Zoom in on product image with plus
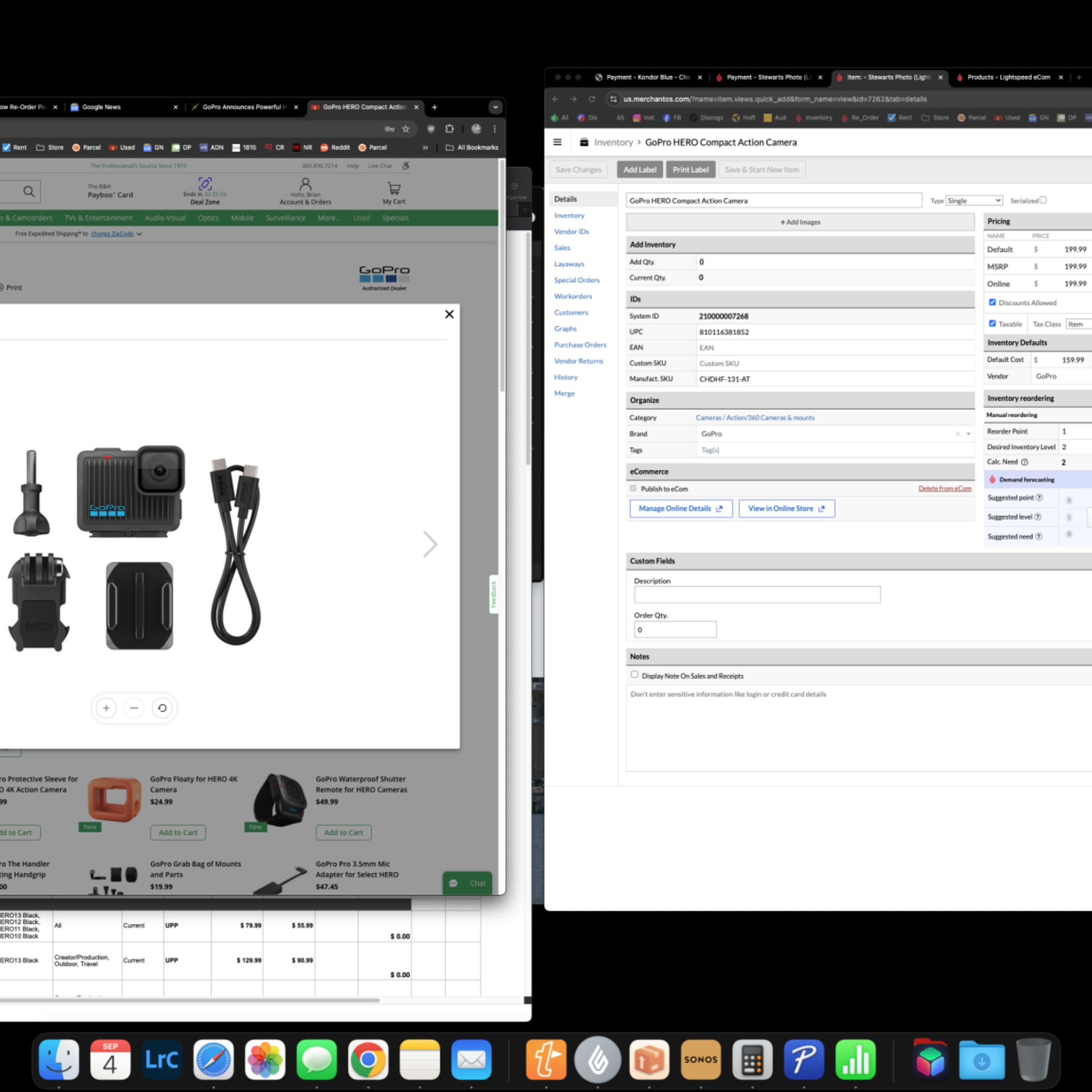The width and height of the screenshot is (1092, 1092). [x=106, y=708]
